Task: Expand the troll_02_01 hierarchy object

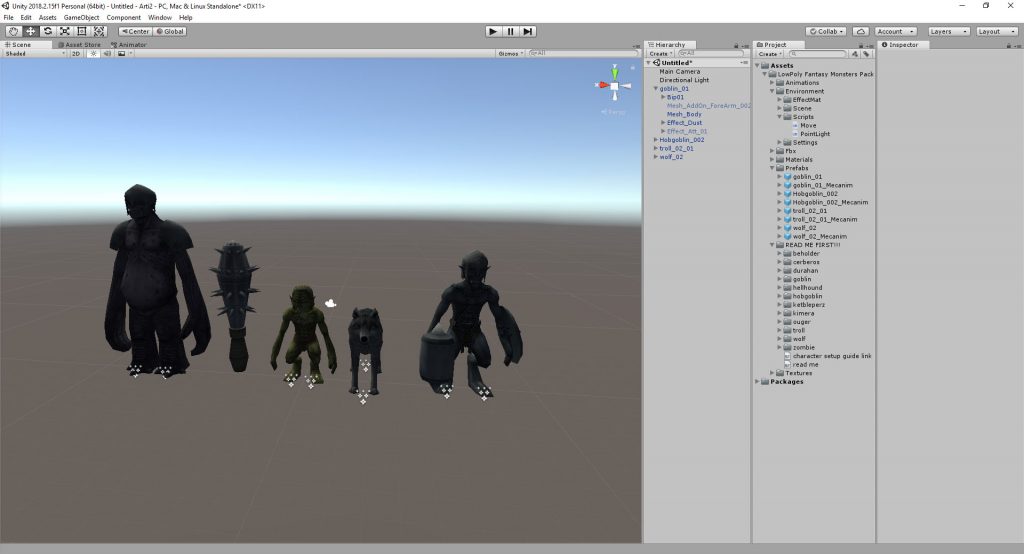Action: click(x=656, y=148)
